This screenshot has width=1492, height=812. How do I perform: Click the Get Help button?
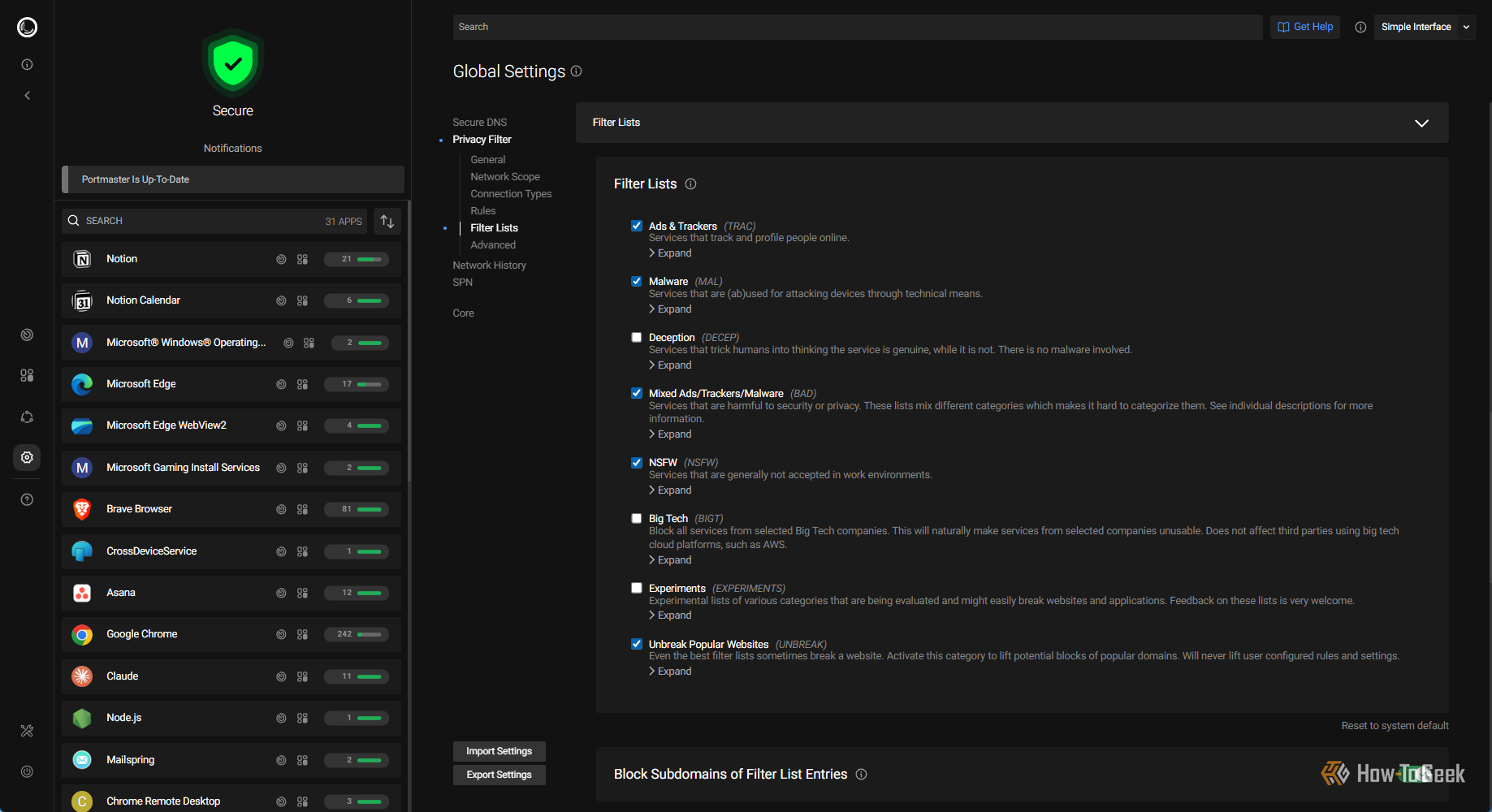(1305, 27)
